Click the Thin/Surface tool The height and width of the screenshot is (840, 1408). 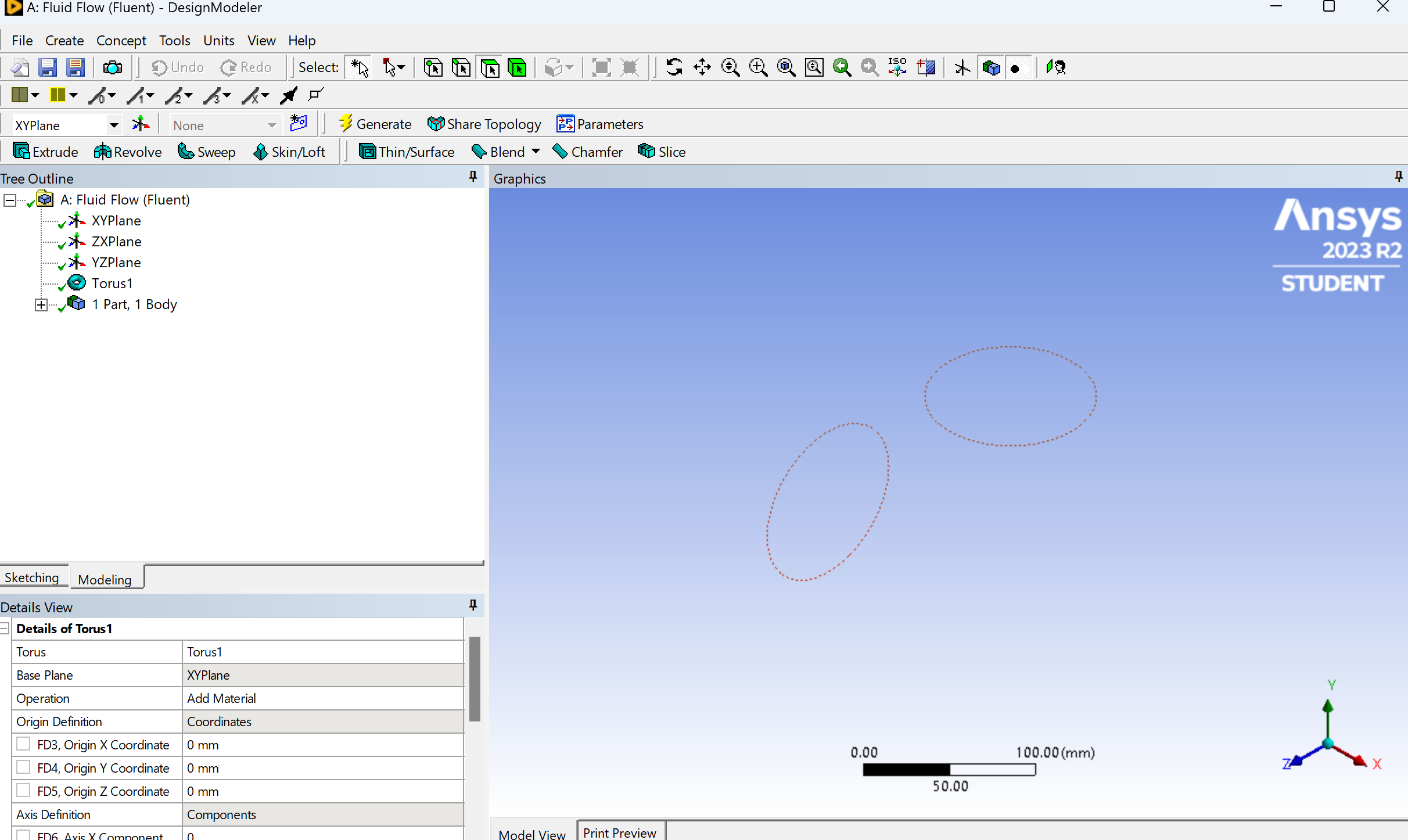point(407,152)
